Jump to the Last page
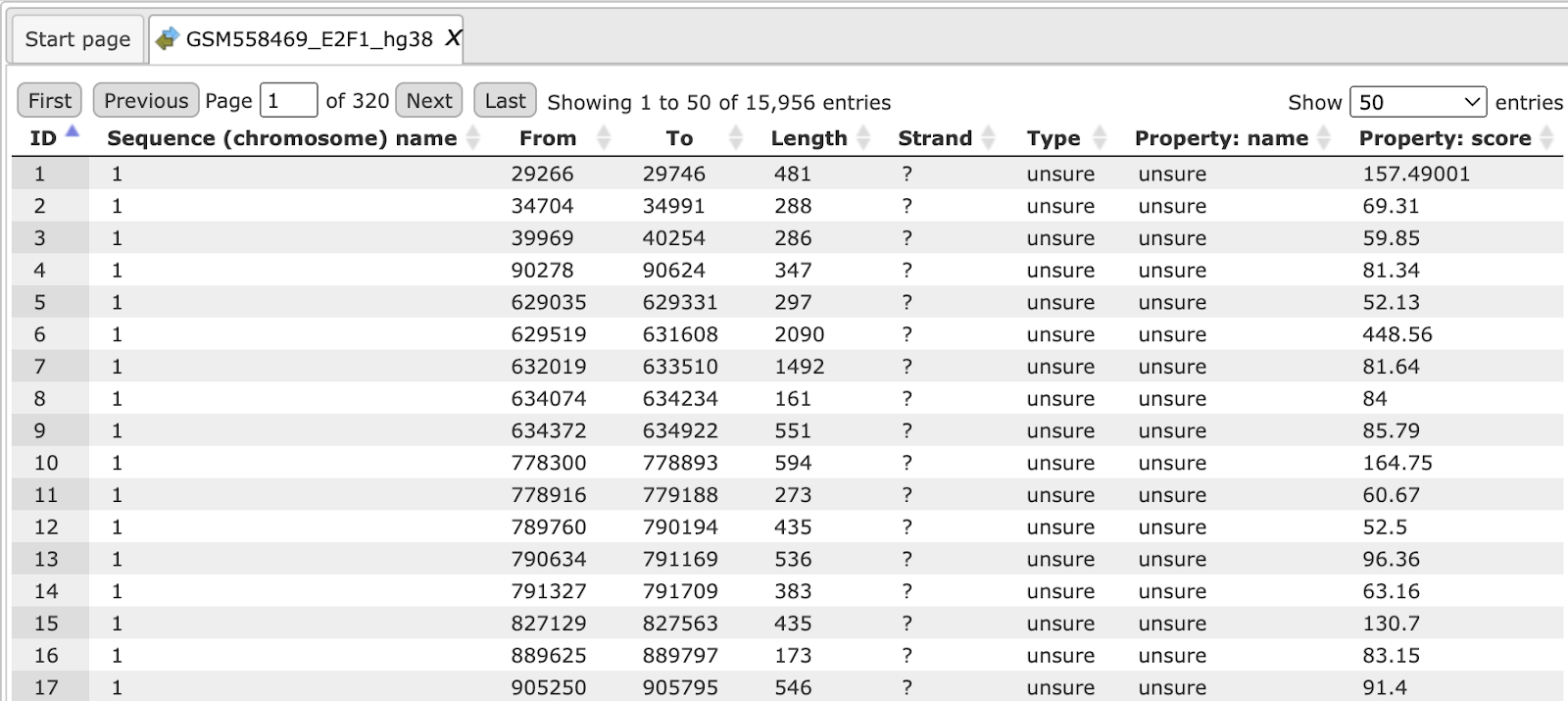Viewport: 1568px width, 701px height. click(x=505, y=100)
